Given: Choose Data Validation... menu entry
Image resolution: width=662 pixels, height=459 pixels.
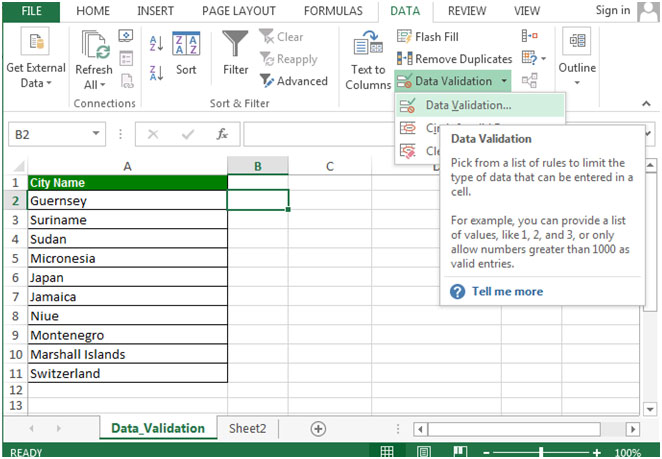Looking at the screenshot, I should (480, 105).
